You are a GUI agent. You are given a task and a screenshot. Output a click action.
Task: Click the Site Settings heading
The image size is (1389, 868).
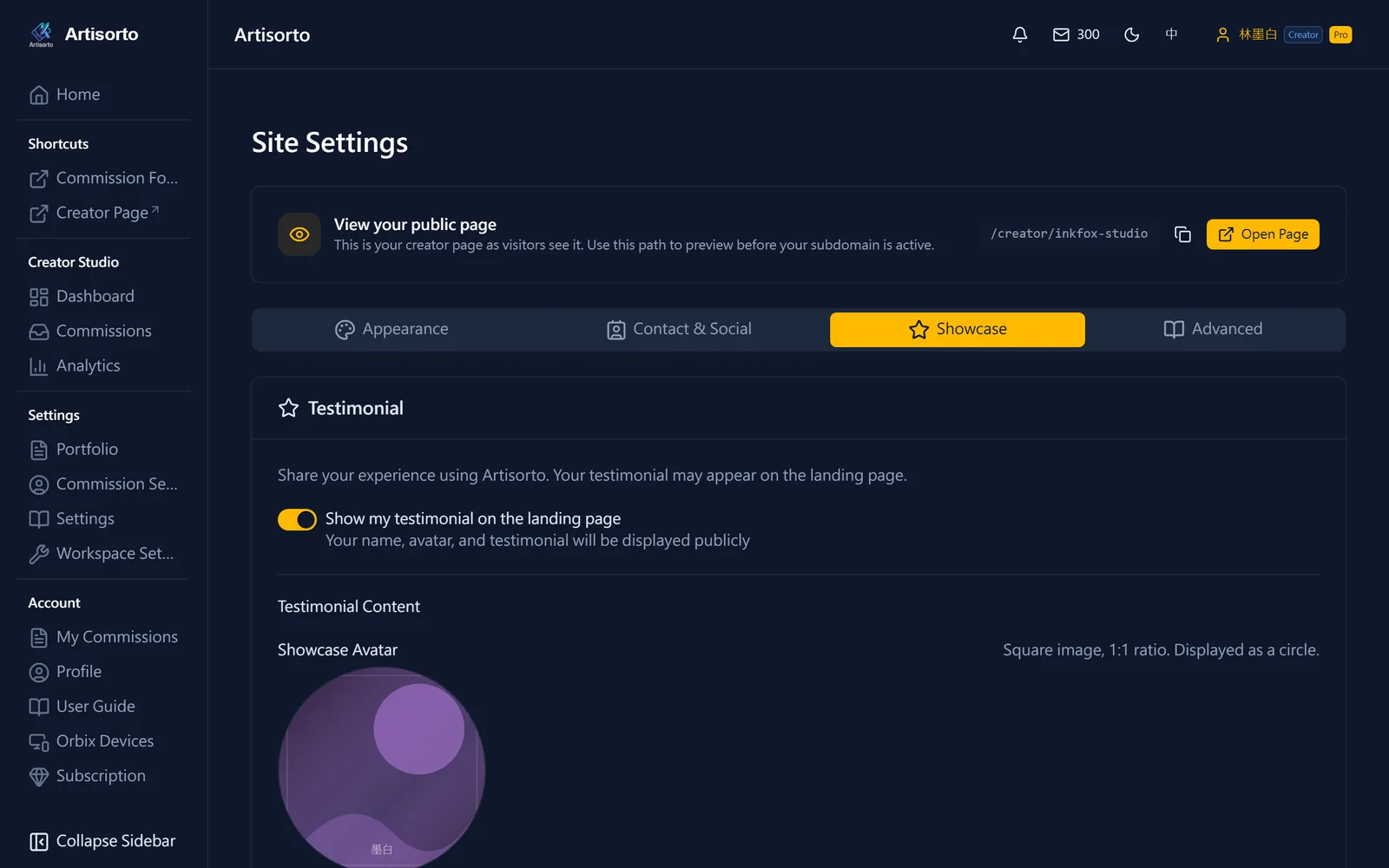click(x=330, y=142)
